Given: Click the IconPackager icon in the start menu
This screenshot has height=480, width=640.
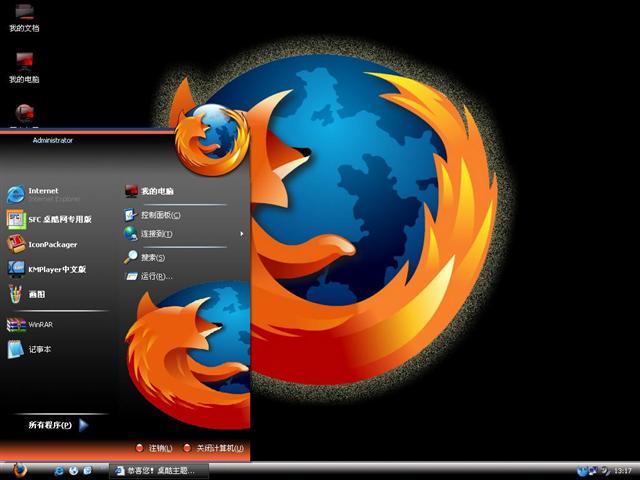Looking at the screenshot, I should pyautogui.click(x=16, y=244).
